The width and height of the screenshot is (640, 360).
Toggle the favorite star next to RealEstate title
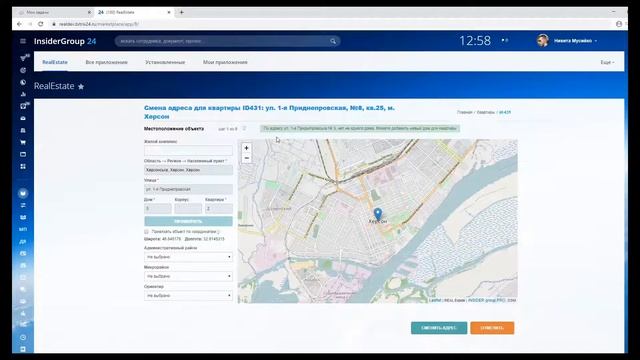coord(81,87)
